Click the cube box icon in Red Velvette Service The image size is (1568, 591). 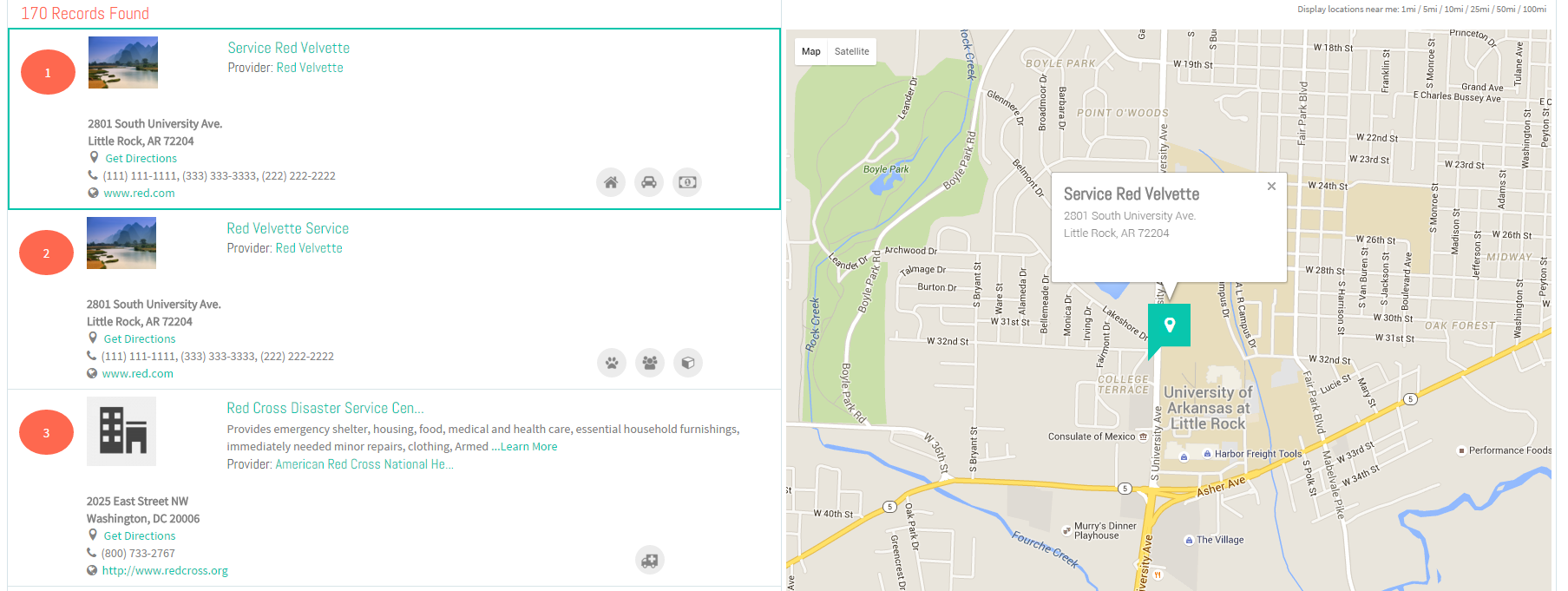[688, 363]
